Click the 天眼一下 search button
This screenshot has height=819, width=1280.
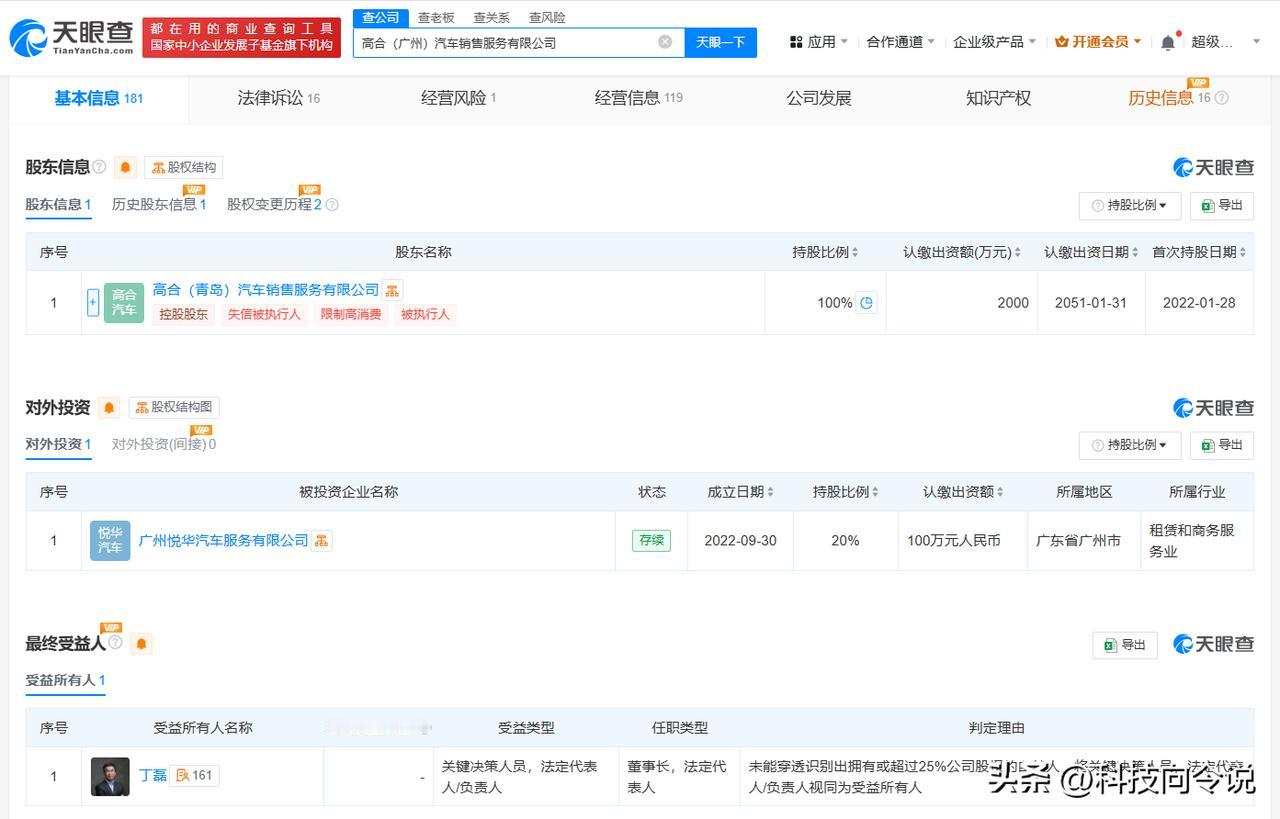721,42
